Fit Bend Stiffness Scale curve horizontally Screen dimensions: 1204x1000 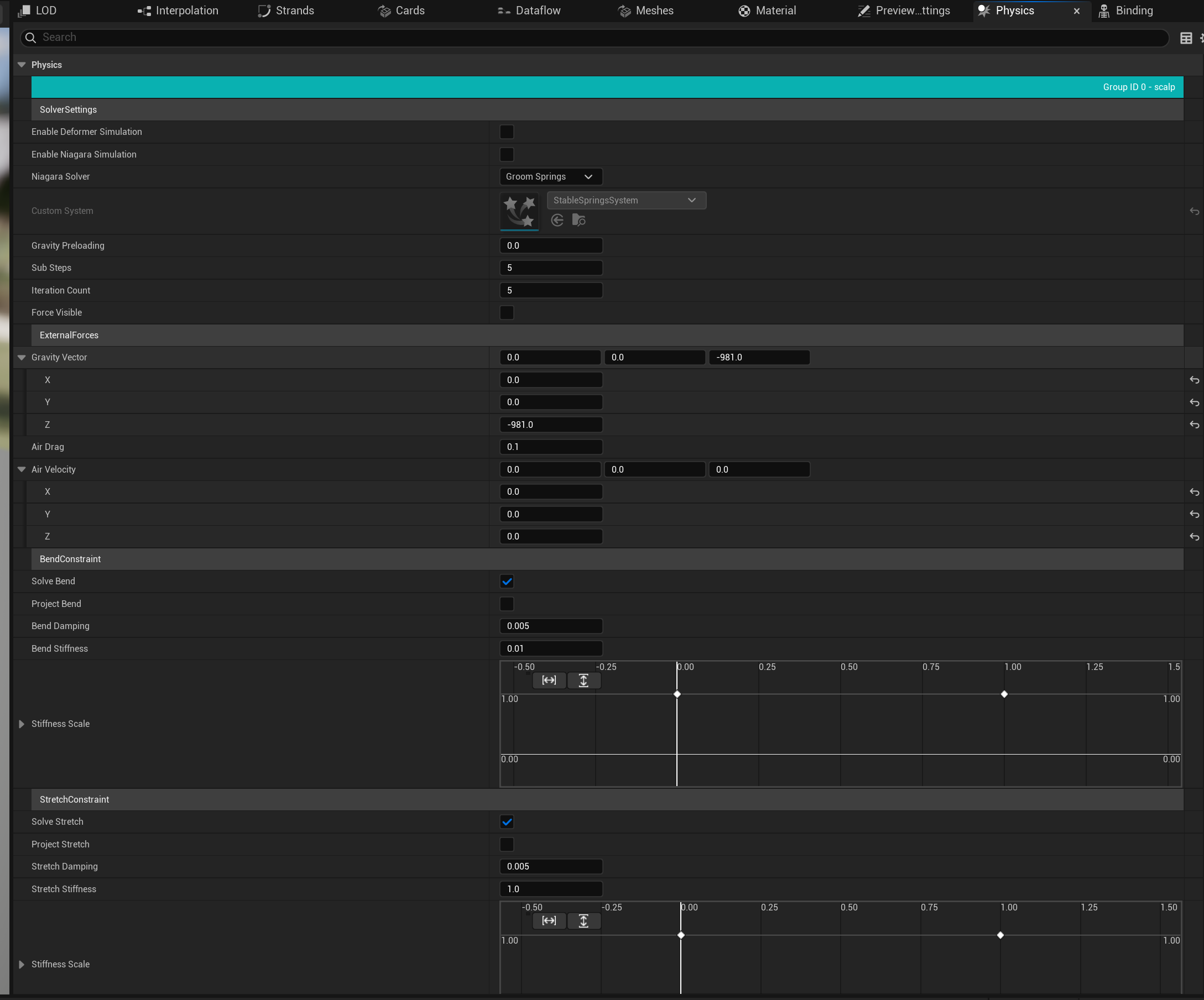(x=549, y=680)
